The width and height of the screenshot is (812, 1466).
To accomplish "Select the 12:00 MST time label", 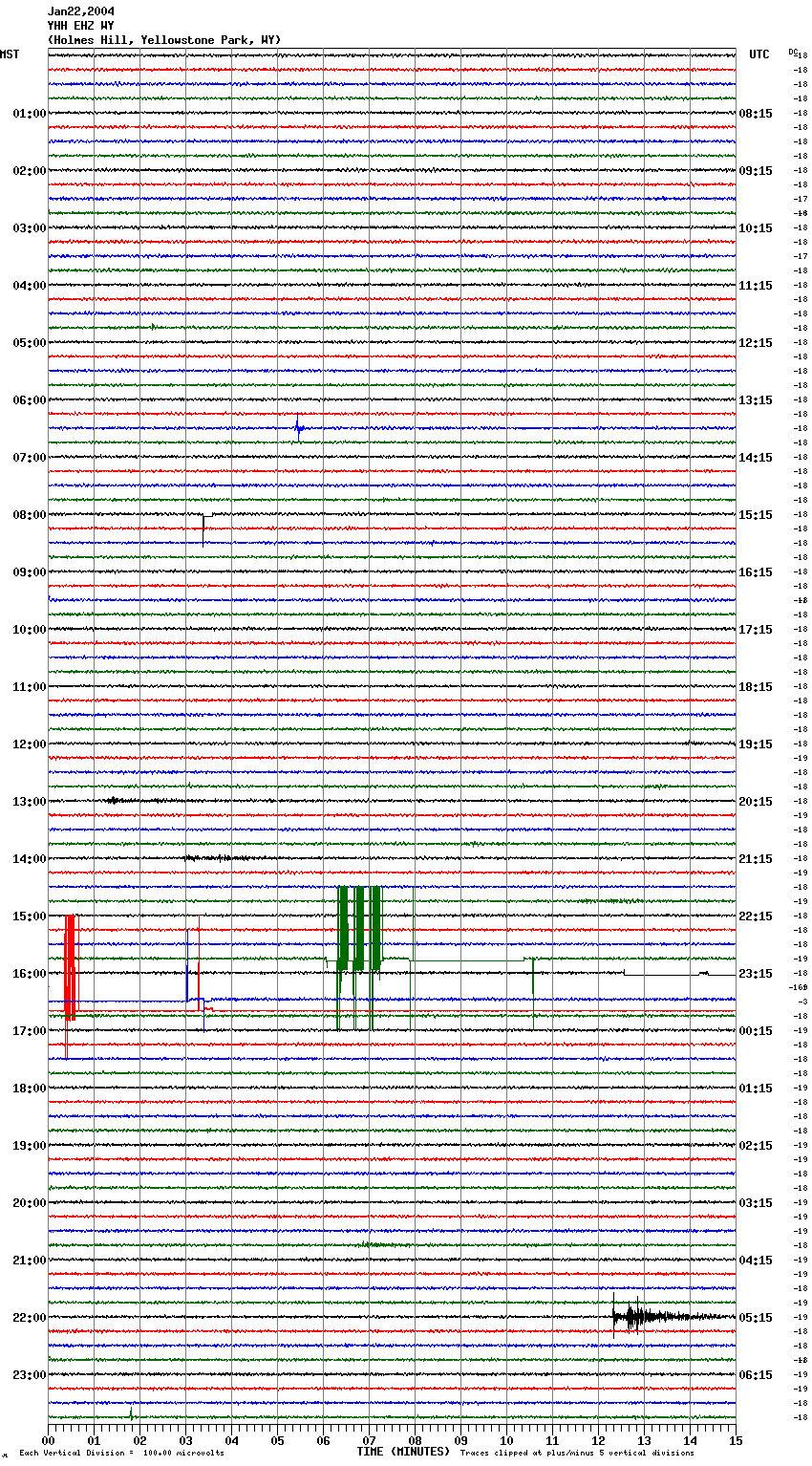I will point(30,744).
